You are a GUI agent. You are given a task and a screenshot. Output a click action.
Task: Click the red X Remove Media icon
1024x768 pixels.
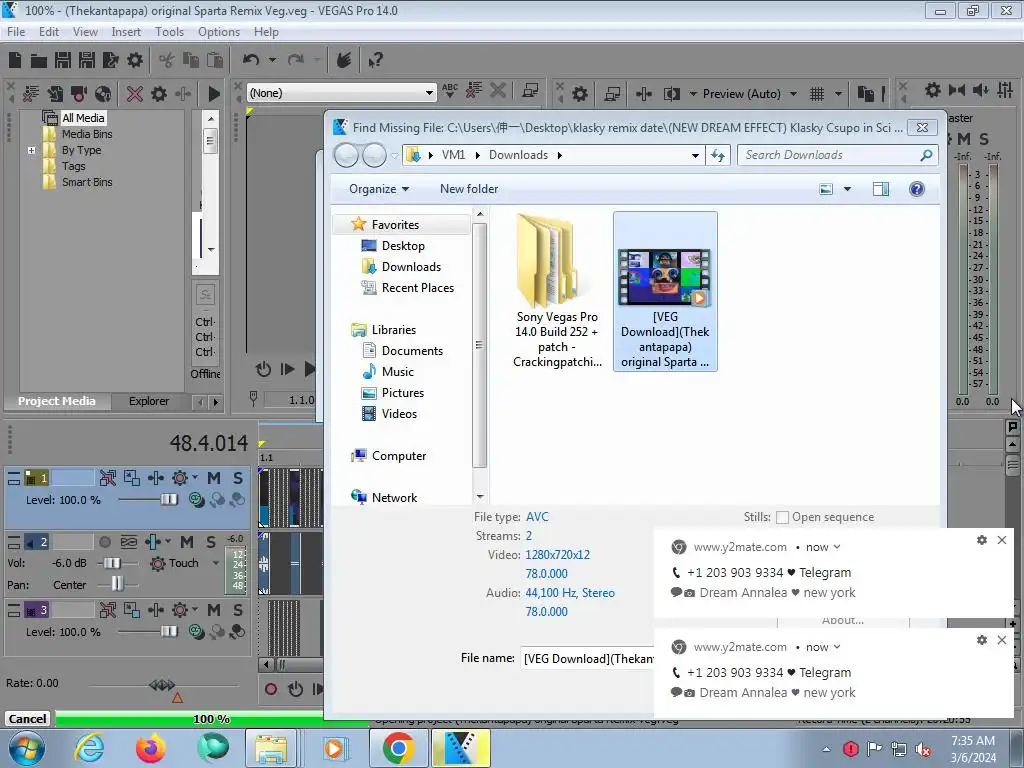click(135, 93)
